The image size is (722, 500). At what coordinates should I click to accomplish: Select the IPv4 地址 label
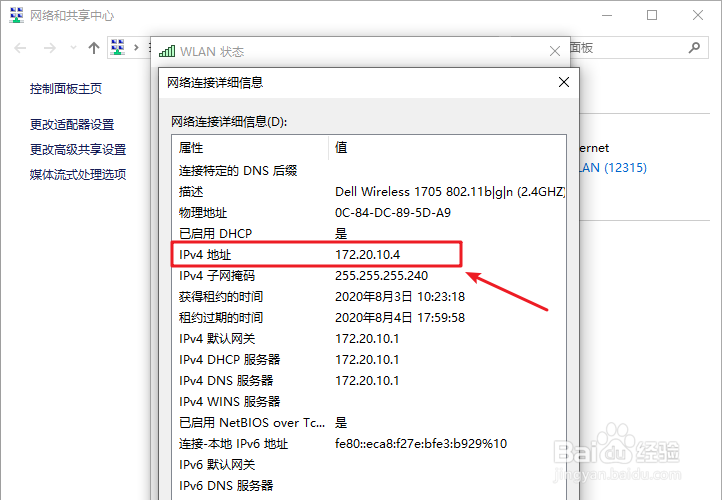pyautogui.click(x=205, y=255)
